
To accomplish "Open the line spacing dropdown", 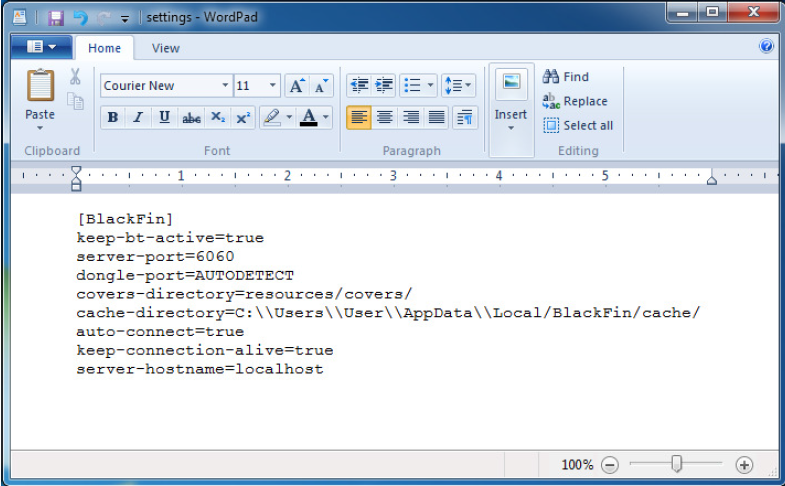I will [x=458, y=86].
